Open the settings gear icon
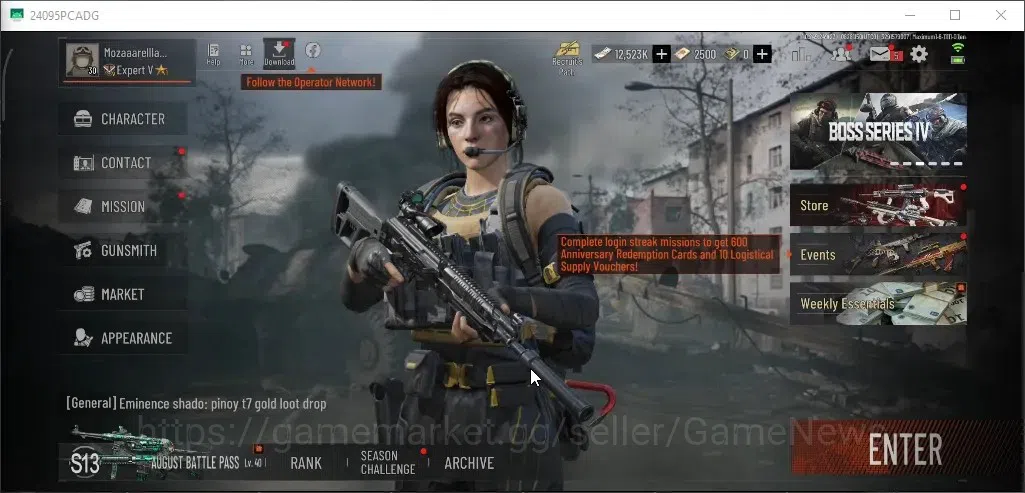The height and width of the screenshot is (493, 1025). pyautogui.click(x=919, y=54)
